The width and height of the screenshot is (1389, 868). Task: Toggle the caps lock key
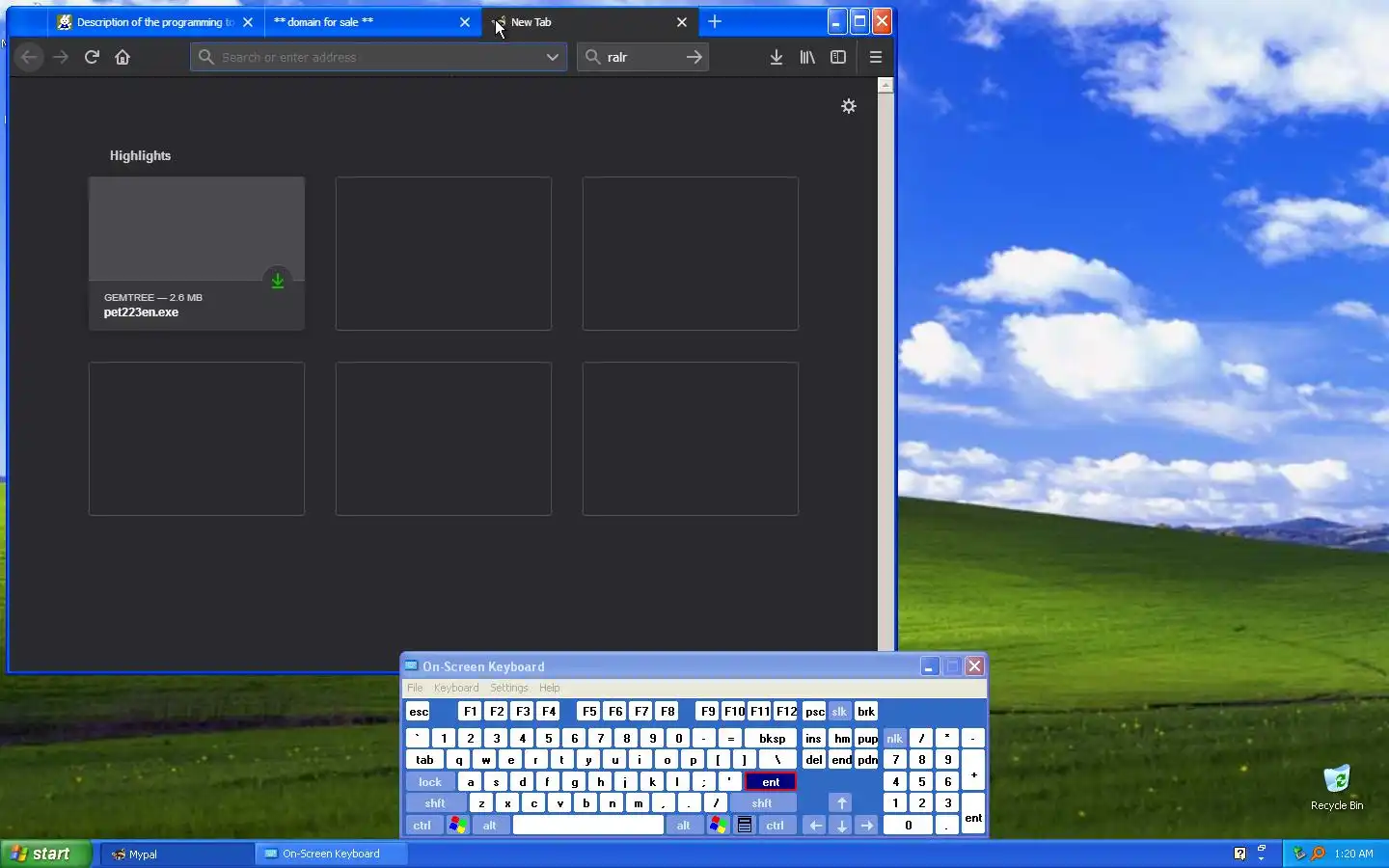430,782
